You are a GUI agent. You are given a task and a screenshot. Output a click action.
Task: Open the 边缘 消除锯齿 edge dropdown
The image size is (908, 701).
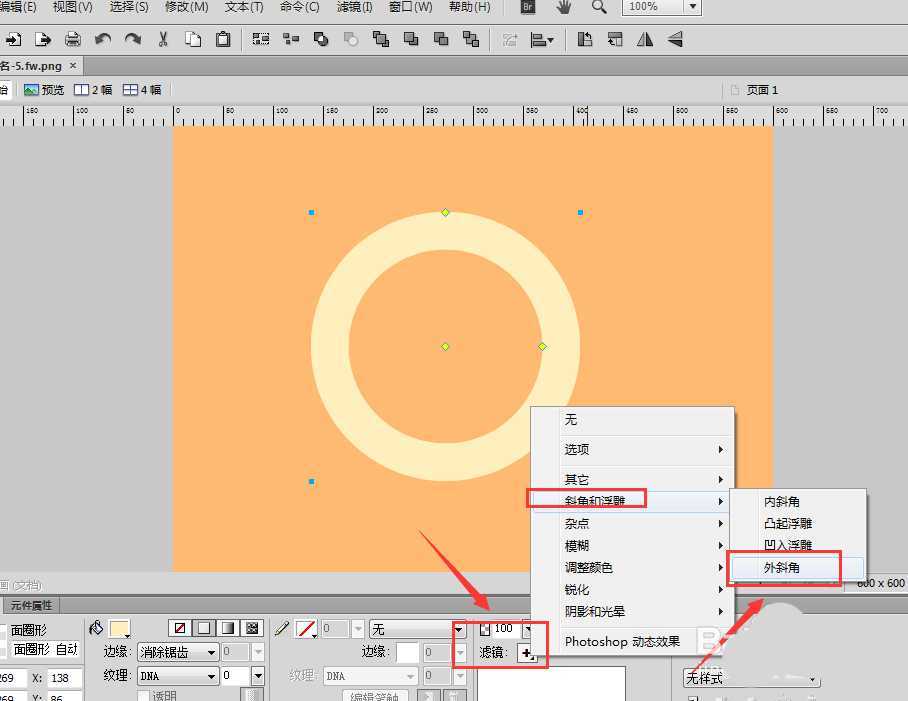click(x=213, y=651)
